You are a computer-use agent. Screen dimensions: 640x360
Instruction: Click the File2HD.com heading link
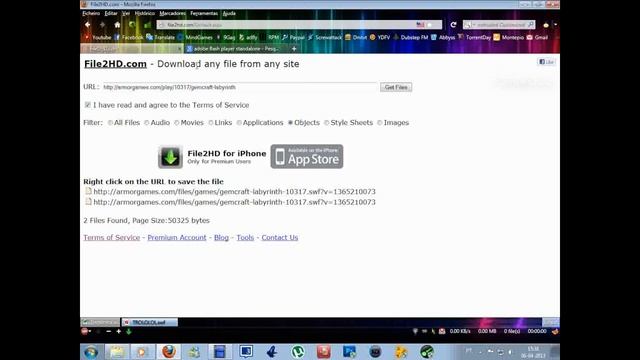(115, 64)
